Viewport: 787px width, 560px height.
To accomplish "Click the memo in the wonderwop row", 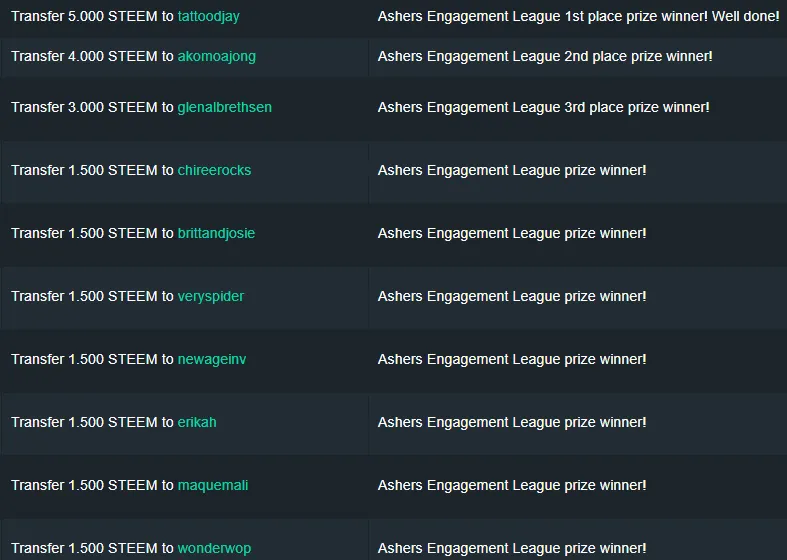I will point(512,548).
